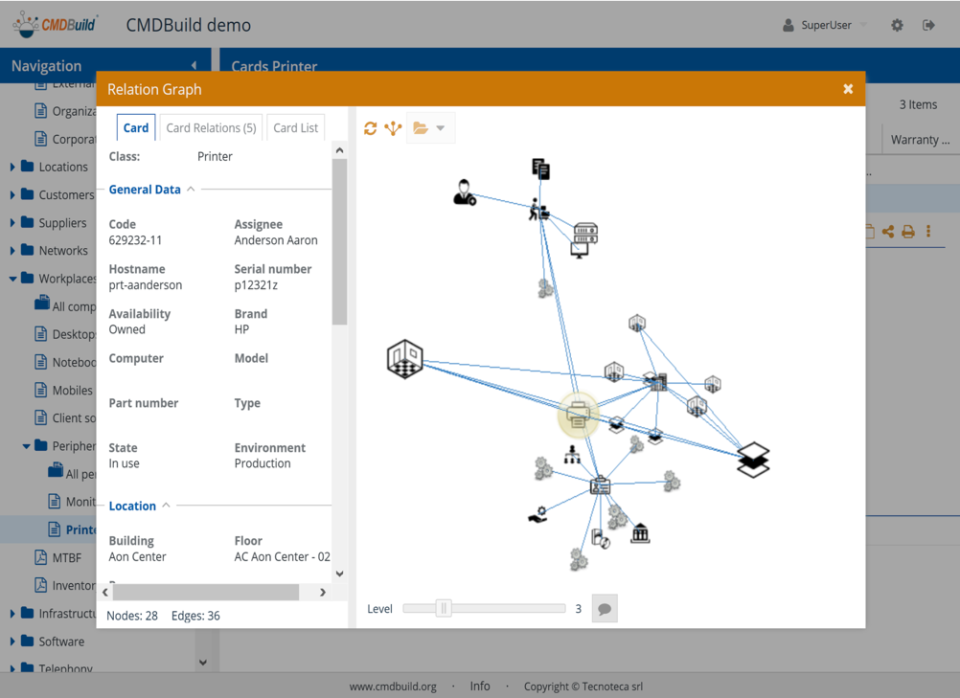The image size is (960, 698).
Task: Select the large room cube node
Action: tap(405, 359)
